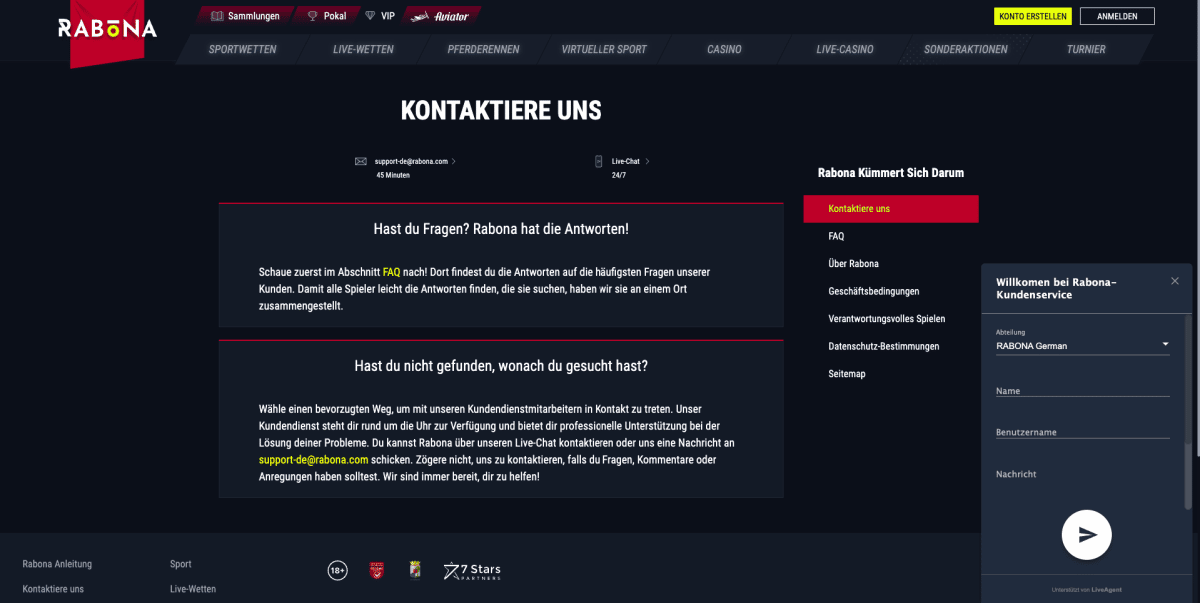Click the VIP diamond icon
Screen dimensions: 1200x603
(370, 16)
